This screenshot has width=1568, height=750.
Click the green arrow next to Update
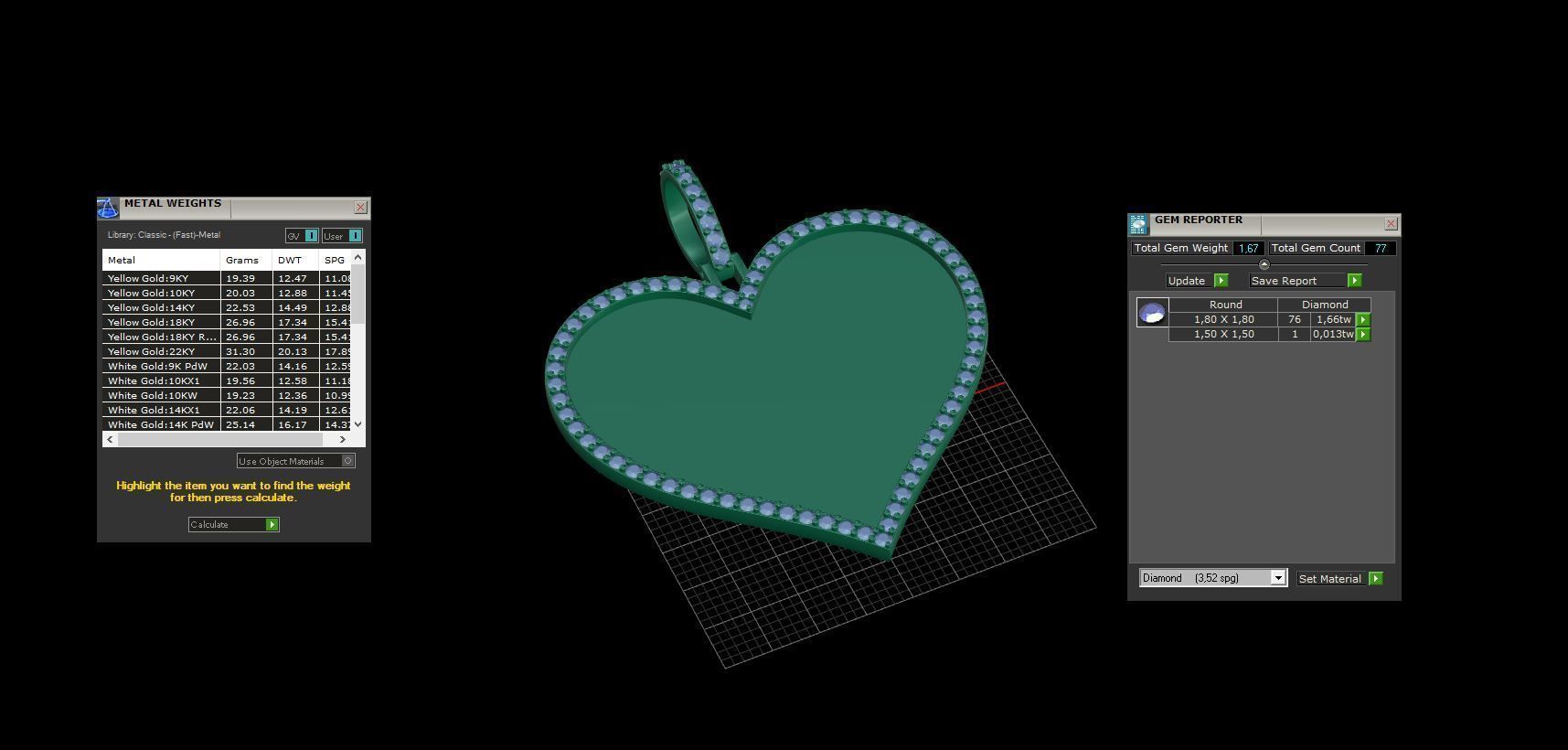(1221, 281)
